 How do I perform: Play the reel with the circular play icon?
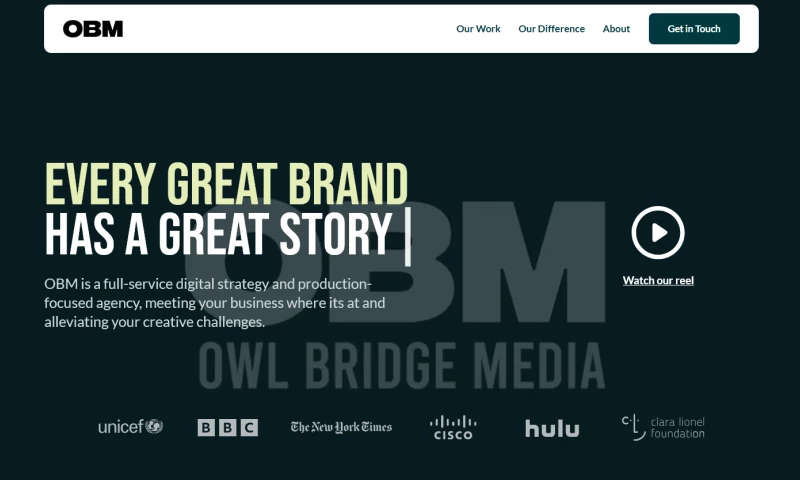pos(658,233)
